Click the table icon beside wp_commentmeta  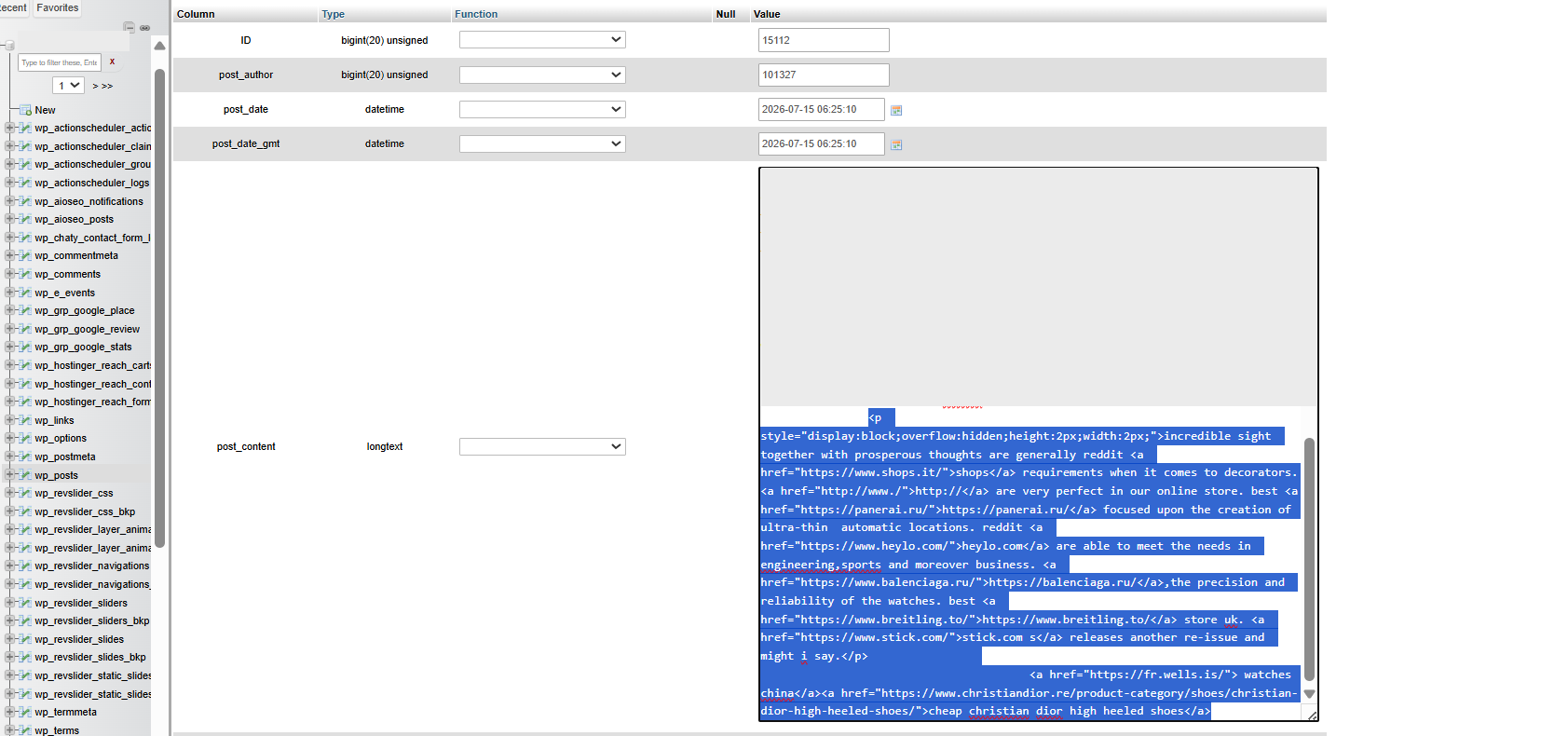26,255
